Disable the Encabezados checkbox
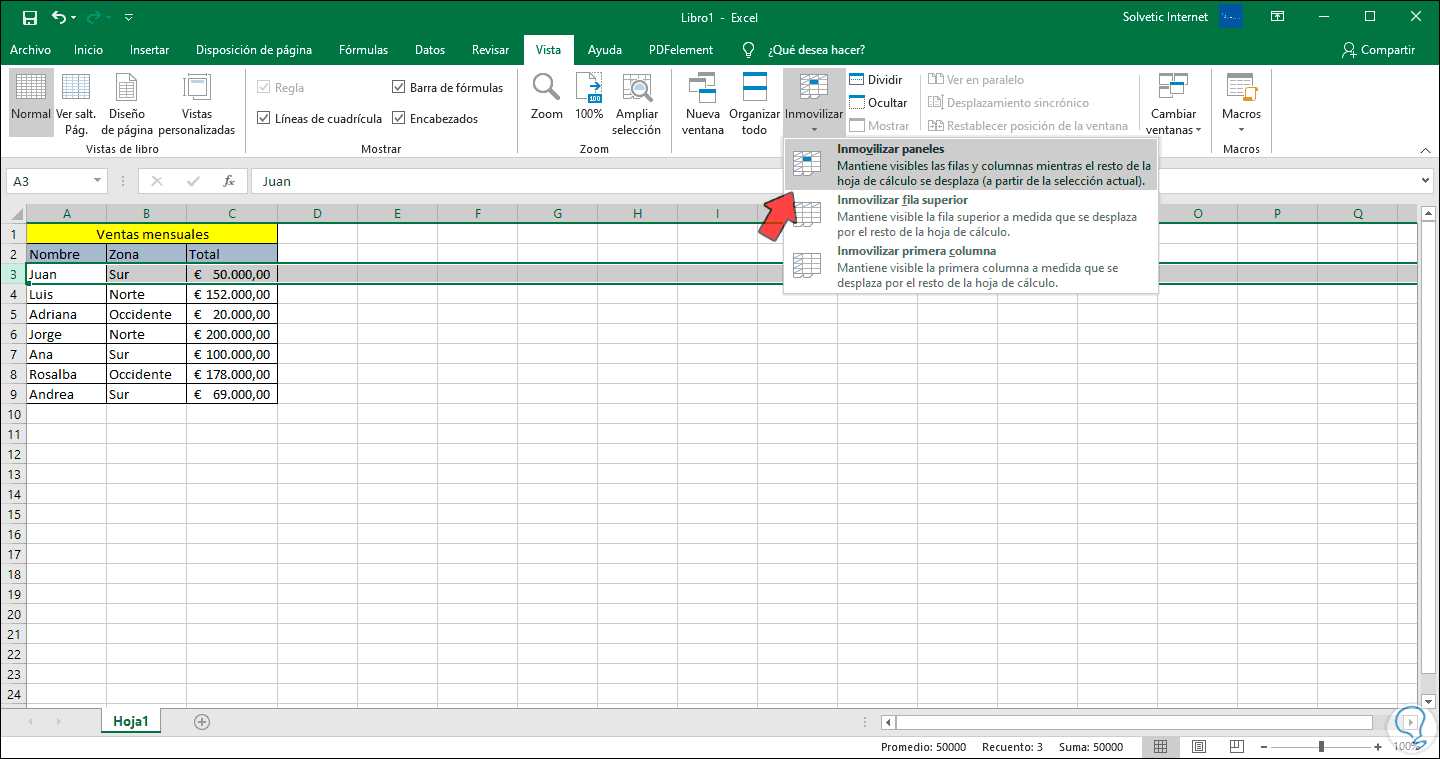Viewport: 1440px width, 759px height. pos(399,119)
